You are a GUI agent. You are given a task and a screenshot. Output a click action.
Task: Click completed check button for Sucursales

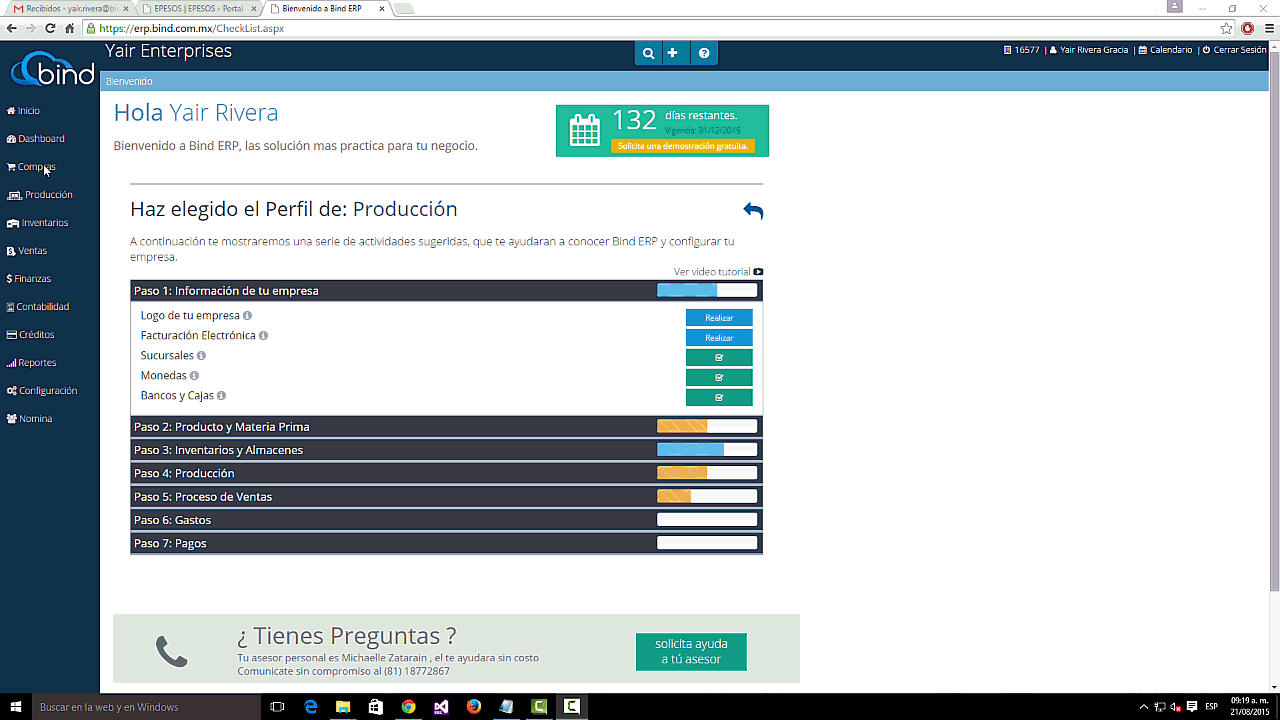point(719,358)
